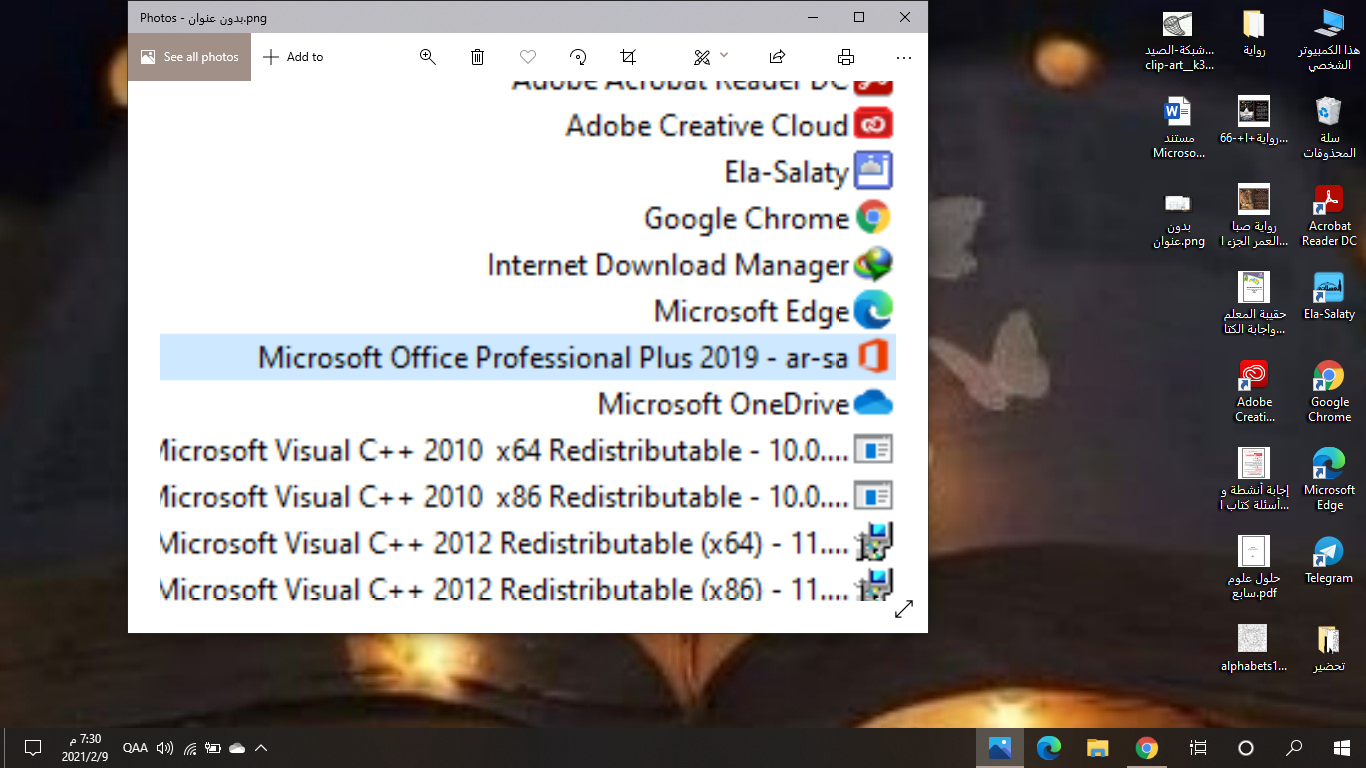The image size is (1366, 768).
Task: Open File Explorer from the taskbar
Action: pos(1097,748)
